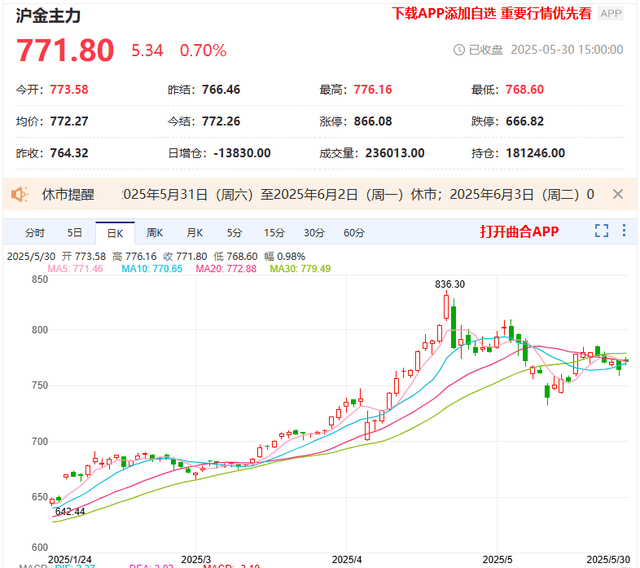Click the 幅 0.98% amplitude readout
Viewport: 640px width, 568px height.
point(284,257)
